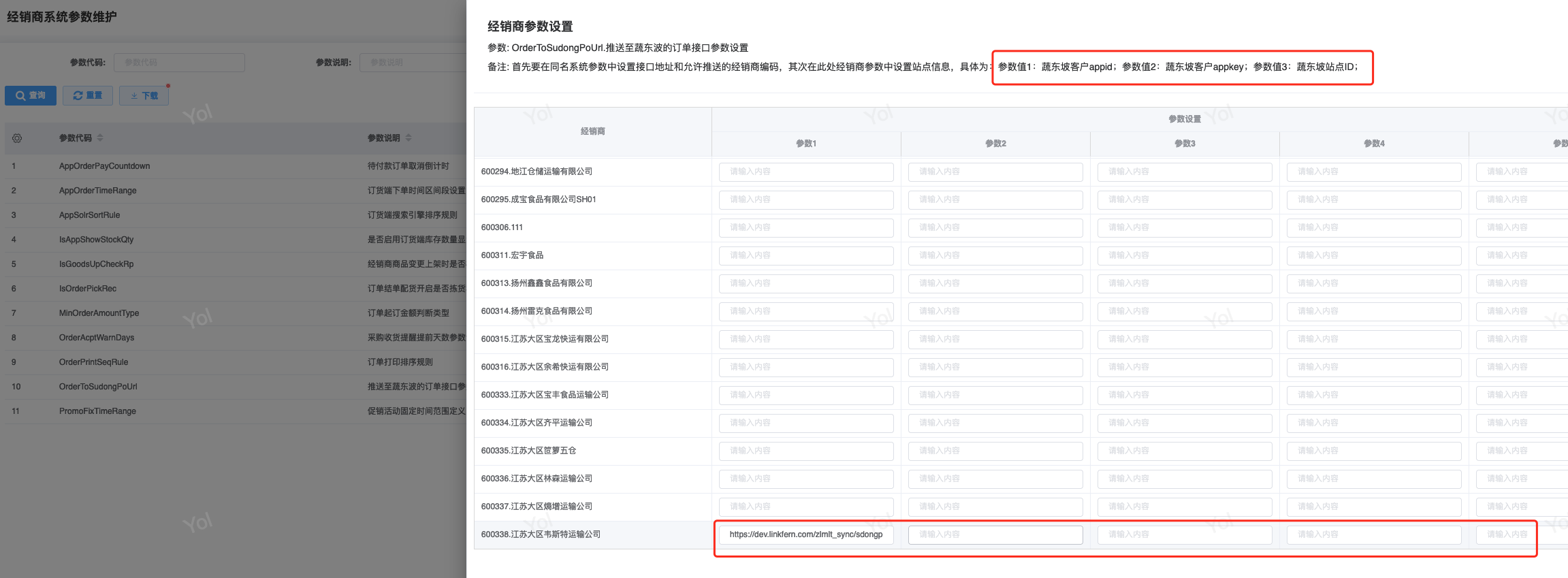Click the 参数4 column header
Image resolution: width=1568 pixels, height=578 pixels.
pos(1374,144)
